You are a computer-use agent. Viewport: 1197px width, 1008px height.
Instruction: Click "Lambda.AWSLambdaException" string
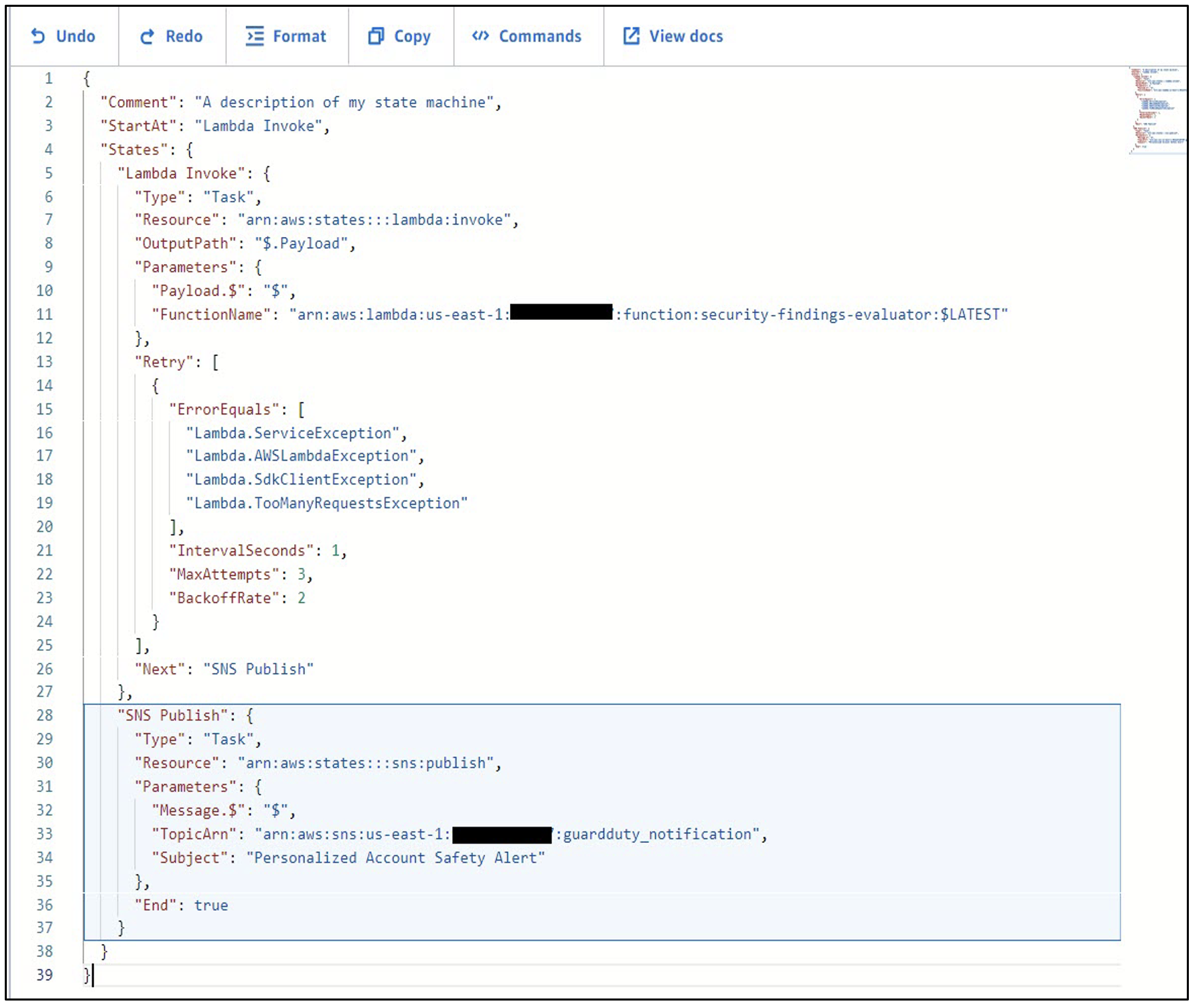302,456
